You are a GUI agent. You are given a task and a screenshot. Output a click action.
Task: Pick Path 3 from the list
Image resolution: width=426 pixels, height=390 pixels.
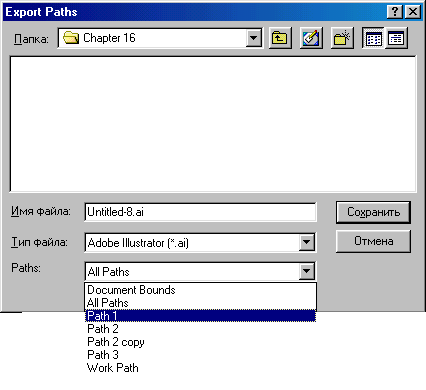pyautogui.click(x=201, y=355)
